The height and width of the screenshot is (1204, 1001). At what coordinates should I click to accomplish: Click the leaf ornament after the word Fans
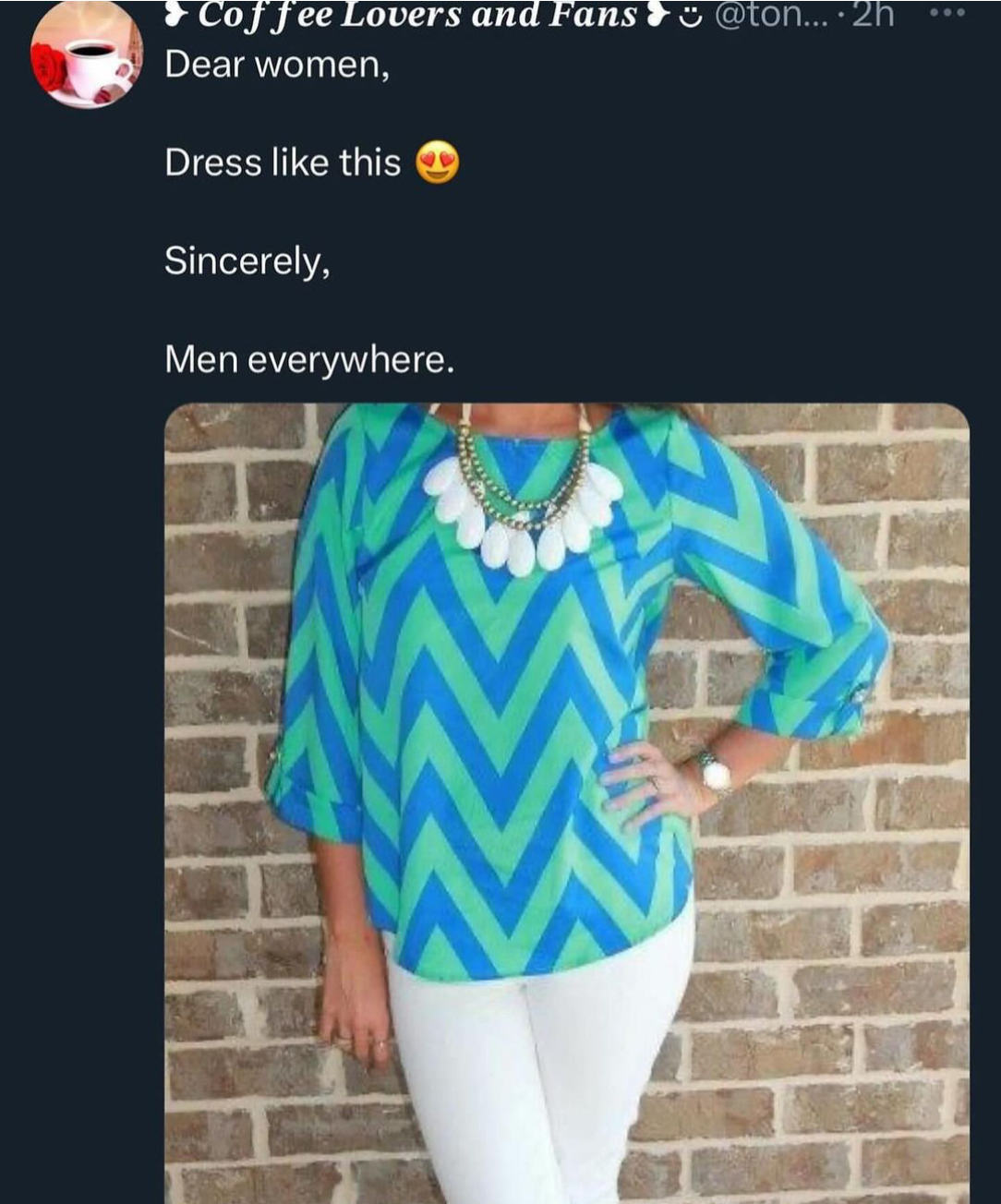(x=657, y=15)
